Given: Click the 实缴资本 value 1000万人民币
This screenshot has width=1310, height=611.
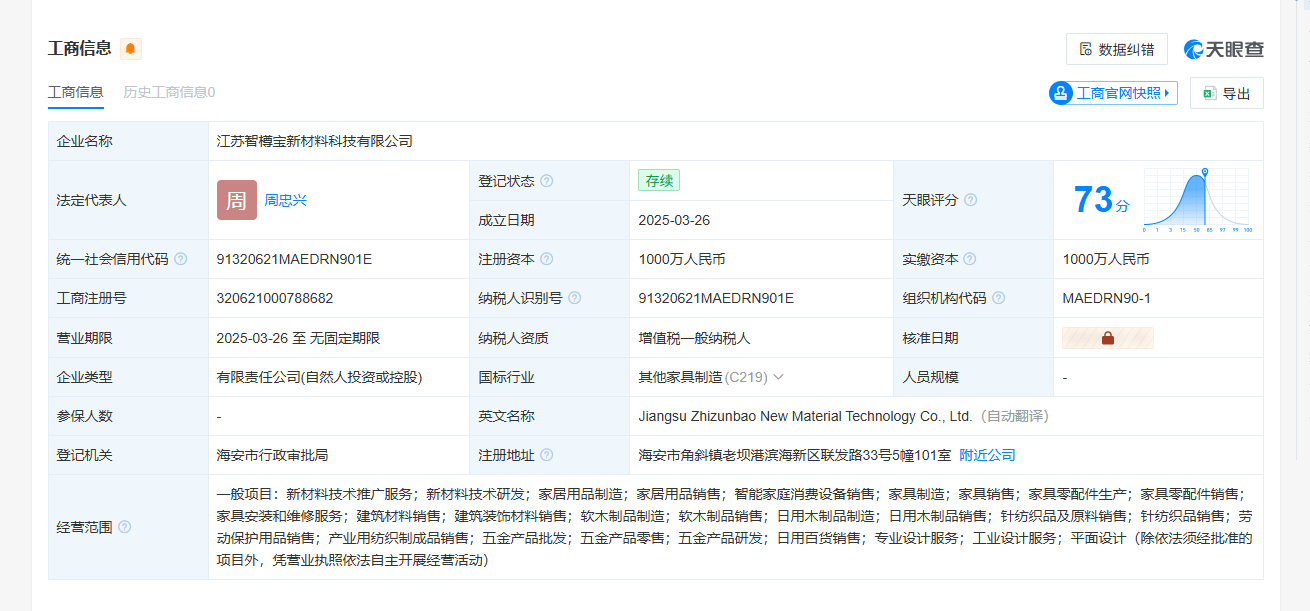Looking at the screenshot, I should point(1106,259).
